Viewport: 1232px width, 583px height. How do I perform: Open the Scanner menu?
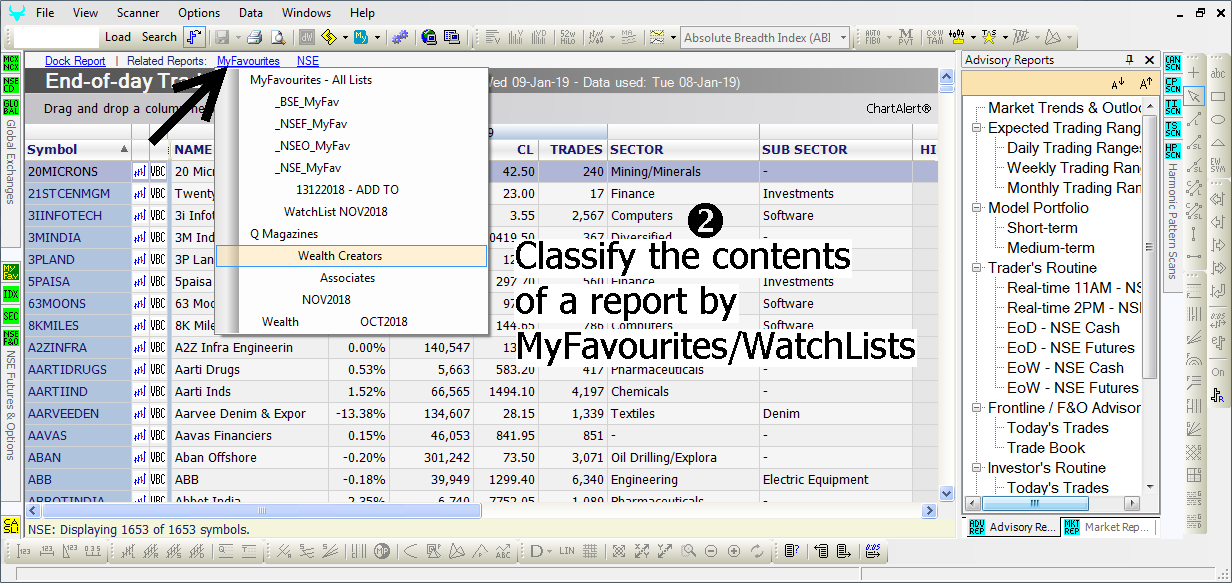[x=138, y=13]
